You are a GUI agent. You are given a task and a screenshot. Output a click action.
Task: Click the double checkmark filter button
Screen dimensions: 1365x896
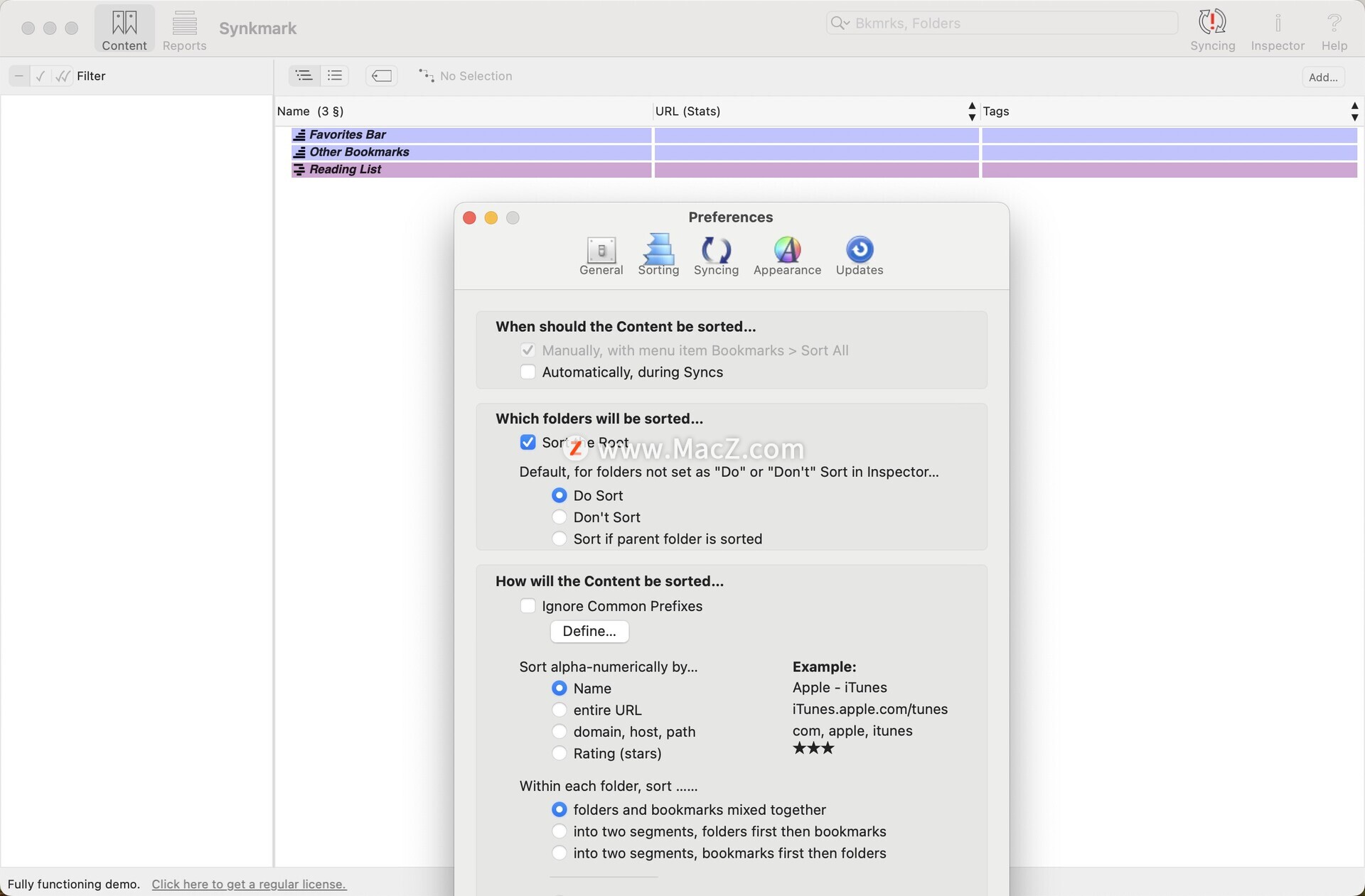[x=63, y=75]
